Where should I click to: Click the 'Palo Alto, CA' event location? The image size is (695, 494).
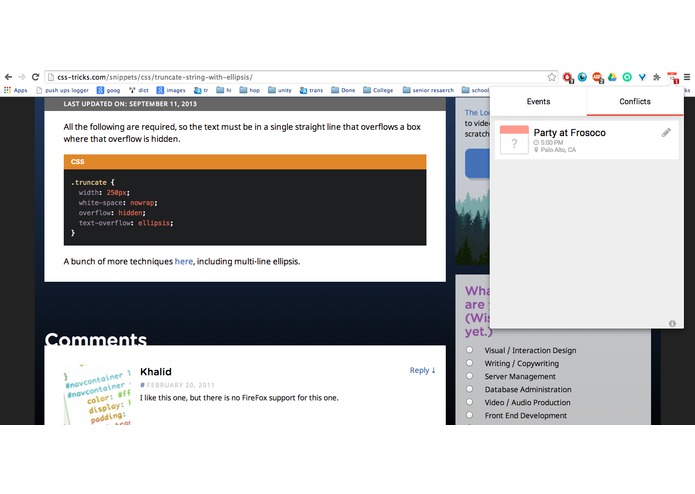click(x=554, y=150)
